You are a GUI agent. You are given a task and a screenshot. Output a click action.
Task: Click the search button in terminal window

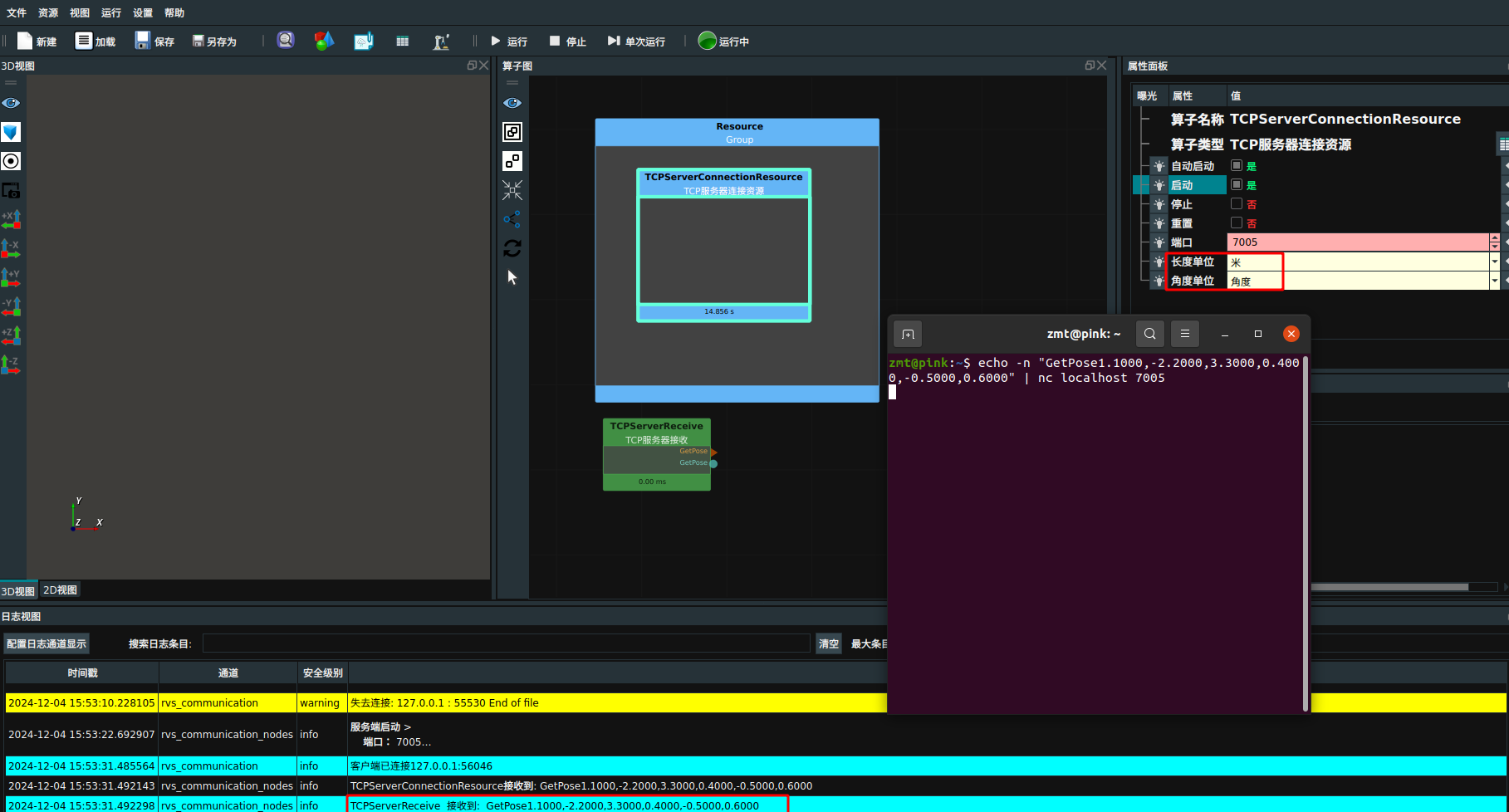tap(1149, 334)
